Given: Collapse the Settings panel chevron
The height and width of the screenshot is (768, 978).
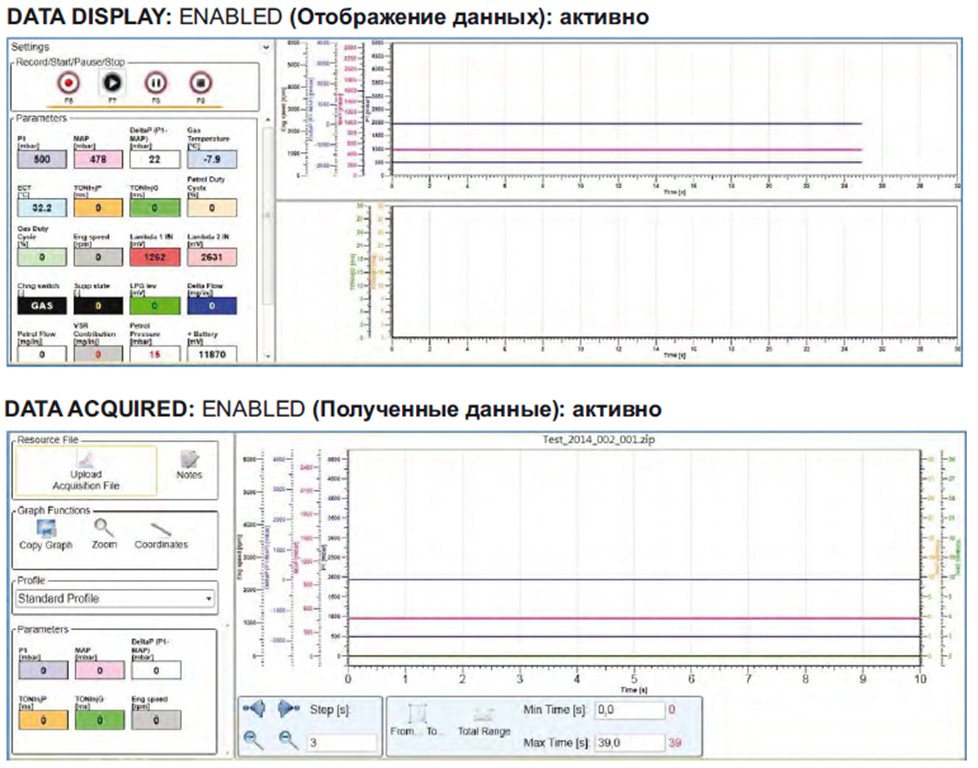Looking at the screenshot, I should pyautogui.click(x=265, y=46).
